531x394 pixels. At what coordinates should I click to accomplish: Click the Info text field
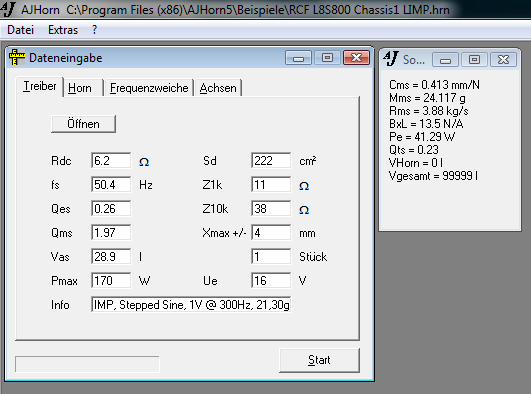[191, 305]
